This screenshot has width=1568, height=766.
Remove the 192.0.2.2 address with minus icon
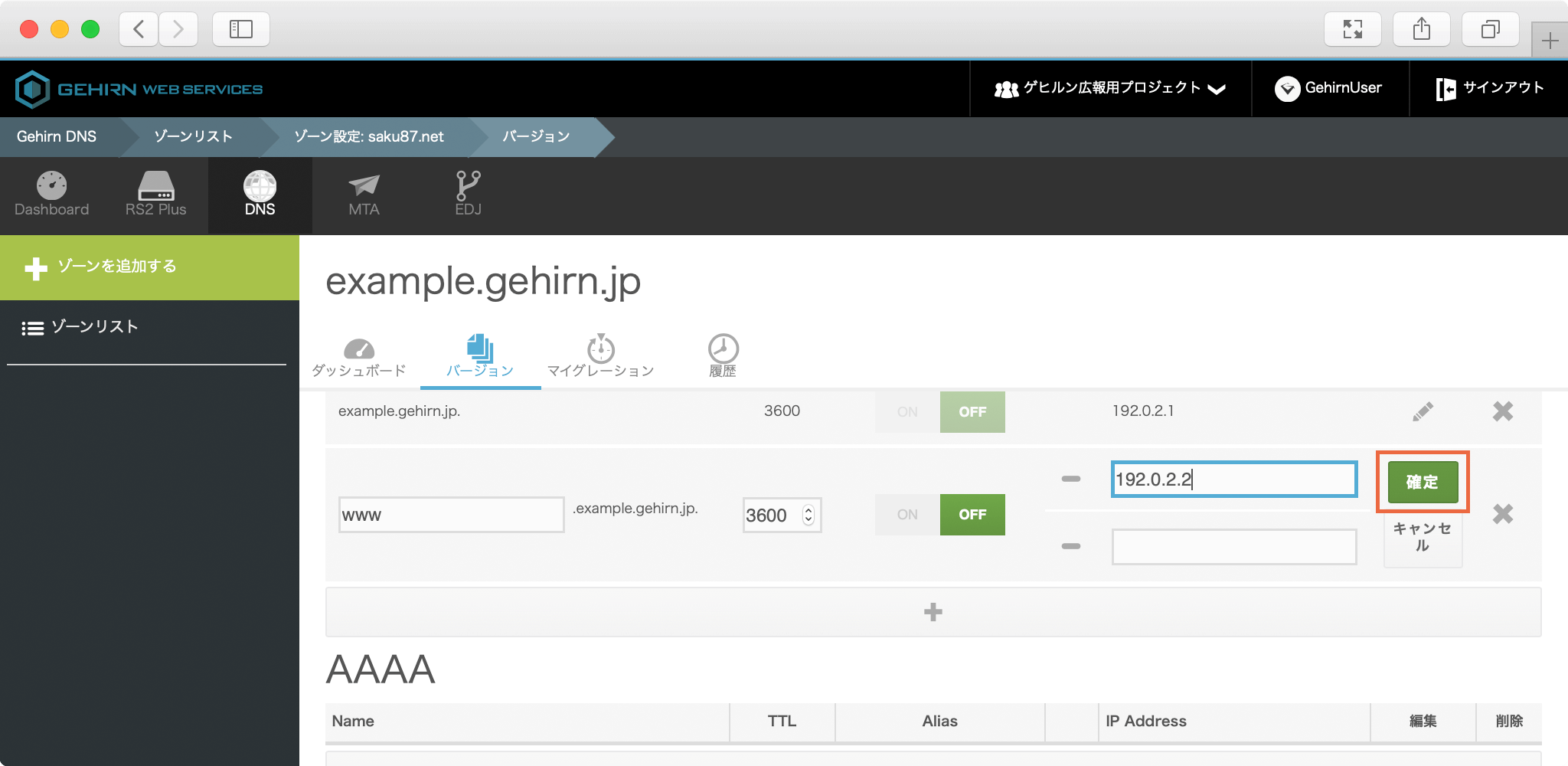pyautogui.click(x=1071, y=479)
